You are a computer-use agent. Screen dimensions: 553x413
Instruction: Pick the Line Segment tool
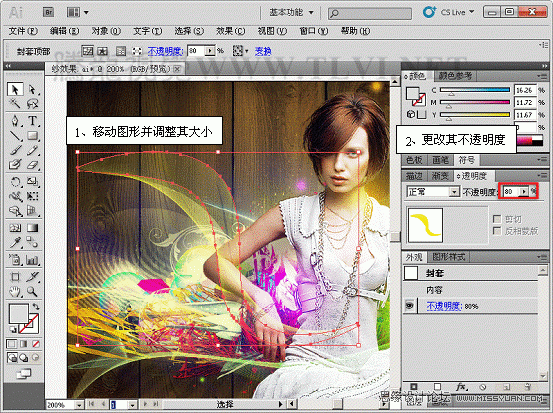[15, 135]
